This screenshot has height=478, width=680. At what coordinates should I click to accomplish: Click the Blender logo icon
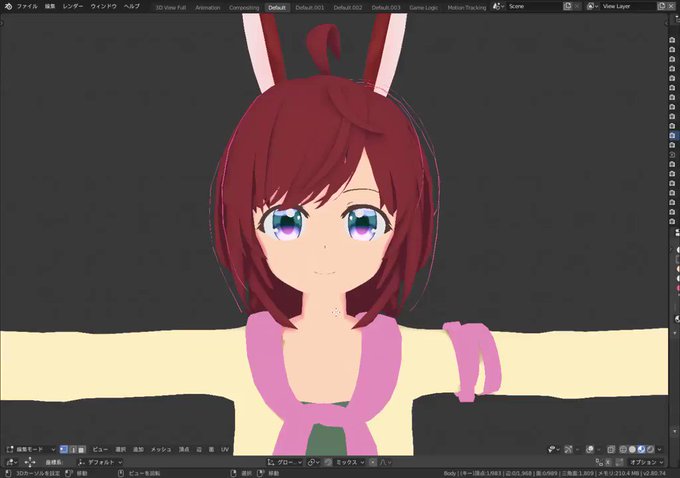pyautogui.click(x=8, y=7)
